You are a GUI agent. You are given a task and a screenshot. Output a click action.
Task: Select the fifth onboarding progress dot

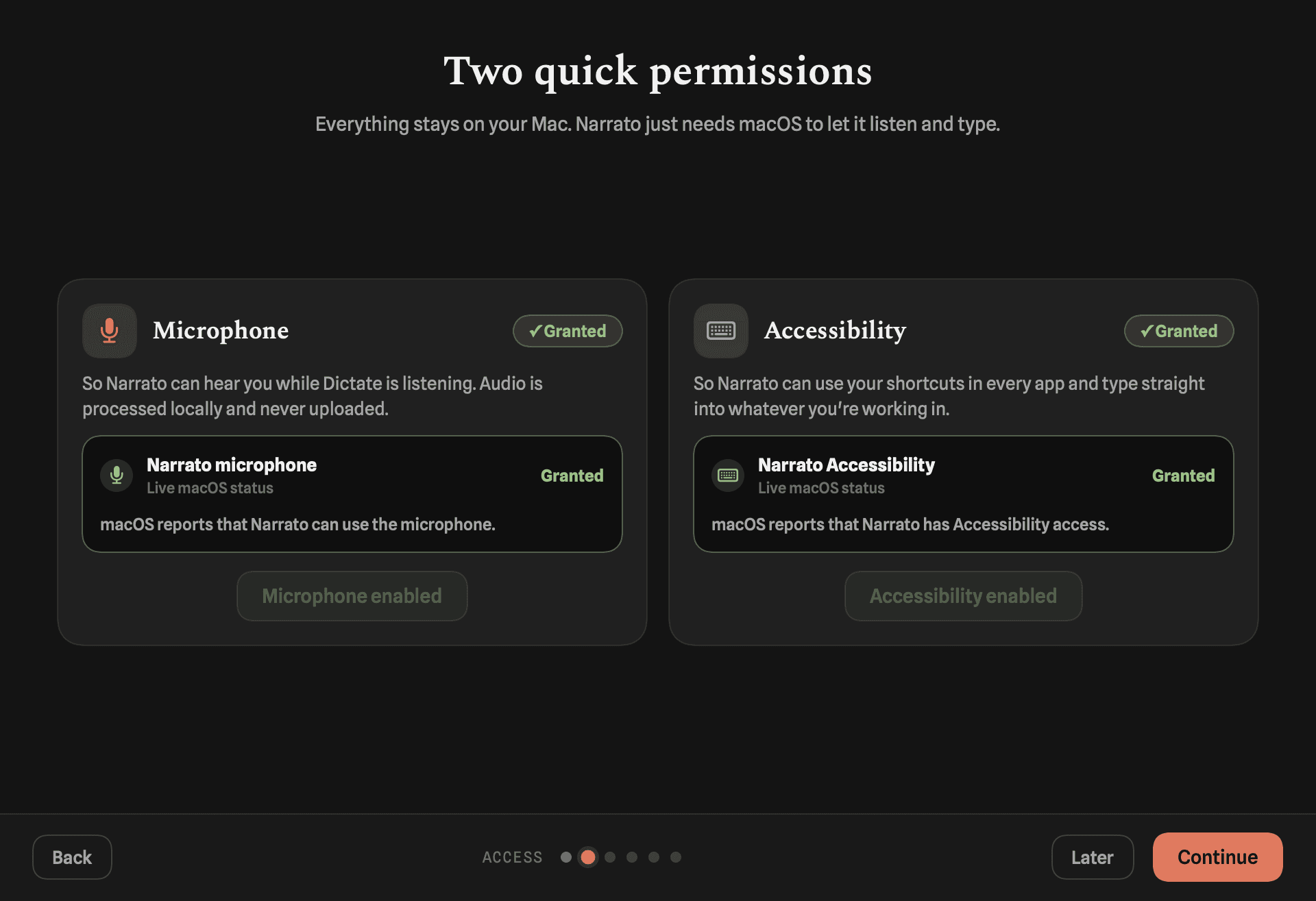654,857
